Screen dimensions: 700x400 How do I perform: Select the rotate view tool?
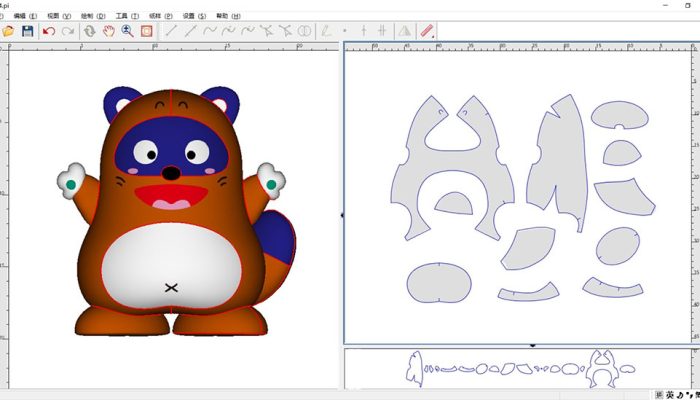[89, 31]
